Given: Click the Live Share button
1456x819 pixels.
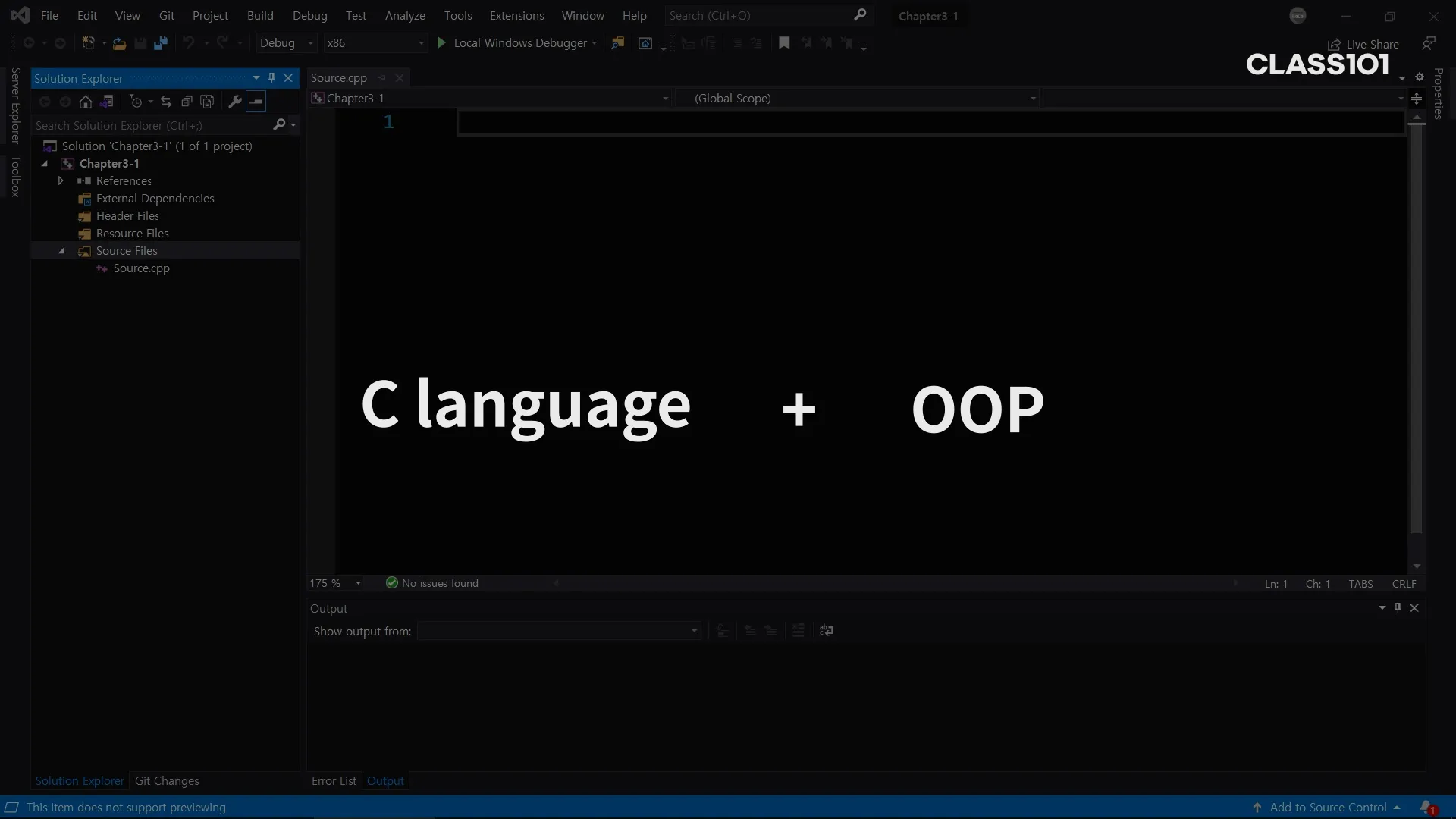Looking at the screenshot, I should (1363, 45).
